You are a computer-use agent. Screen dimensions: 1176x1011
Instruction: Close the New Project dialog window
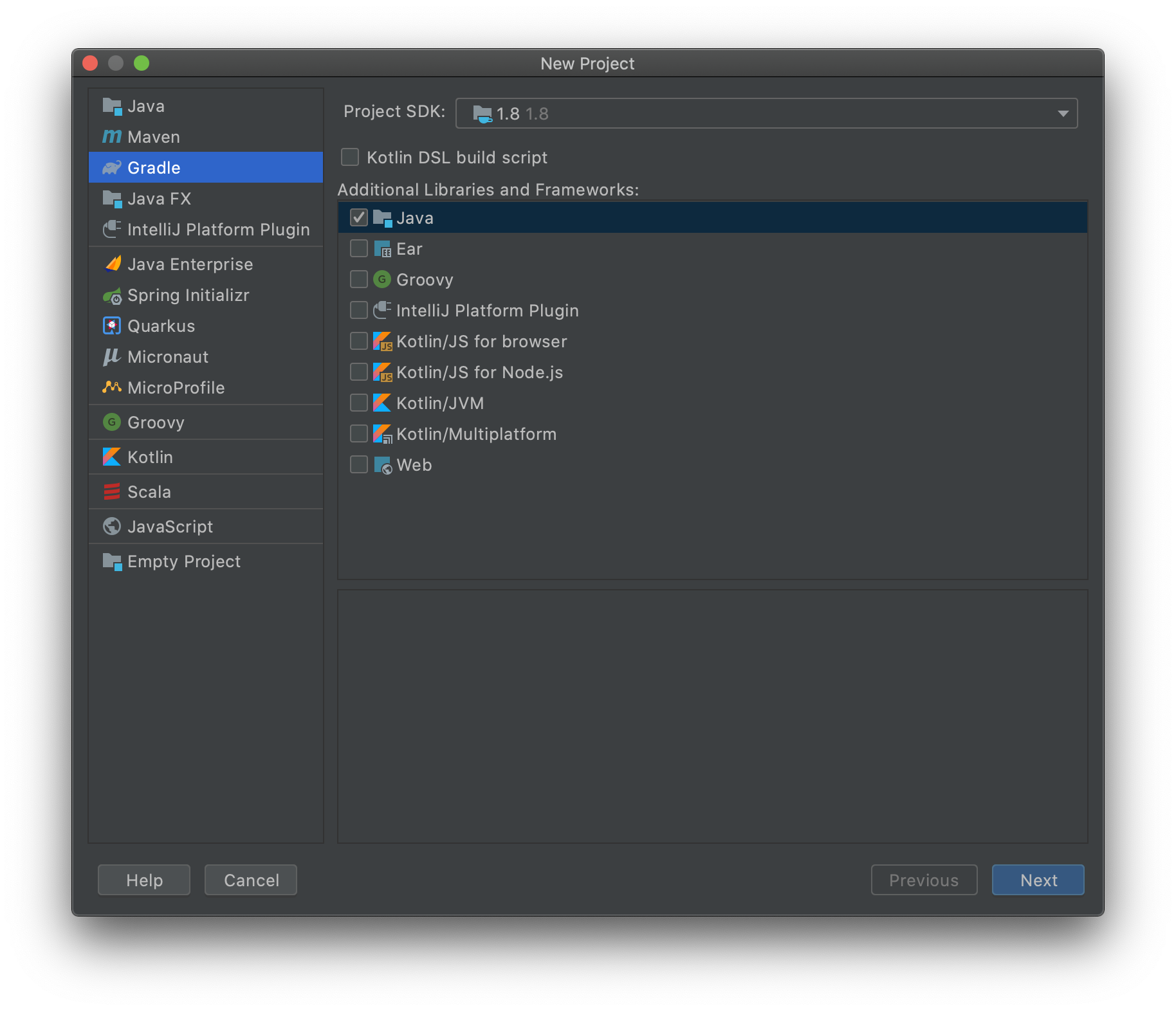(x=90, y=63)
